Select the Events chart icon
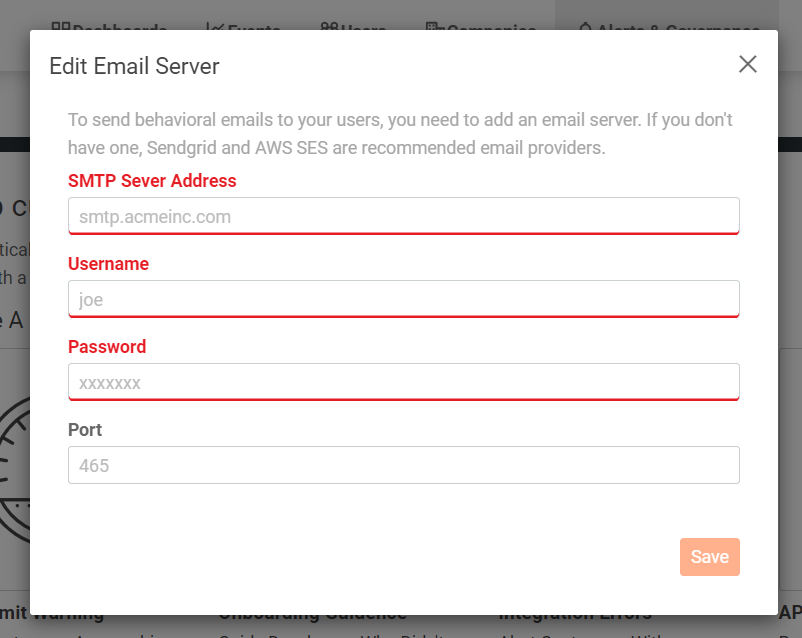The image size is (802, 638). 215,26
